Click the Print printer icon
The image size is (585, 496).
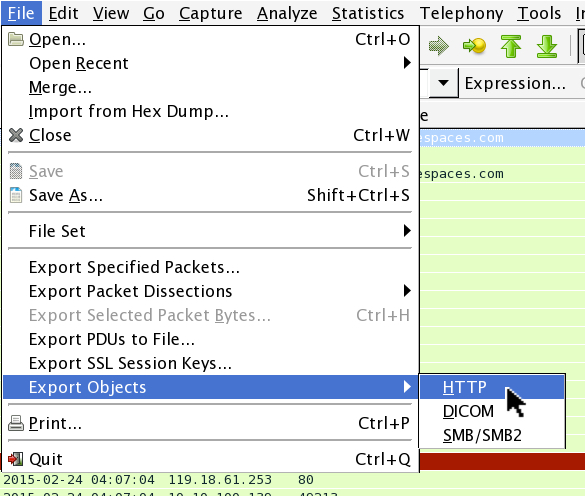pos(16,423)
